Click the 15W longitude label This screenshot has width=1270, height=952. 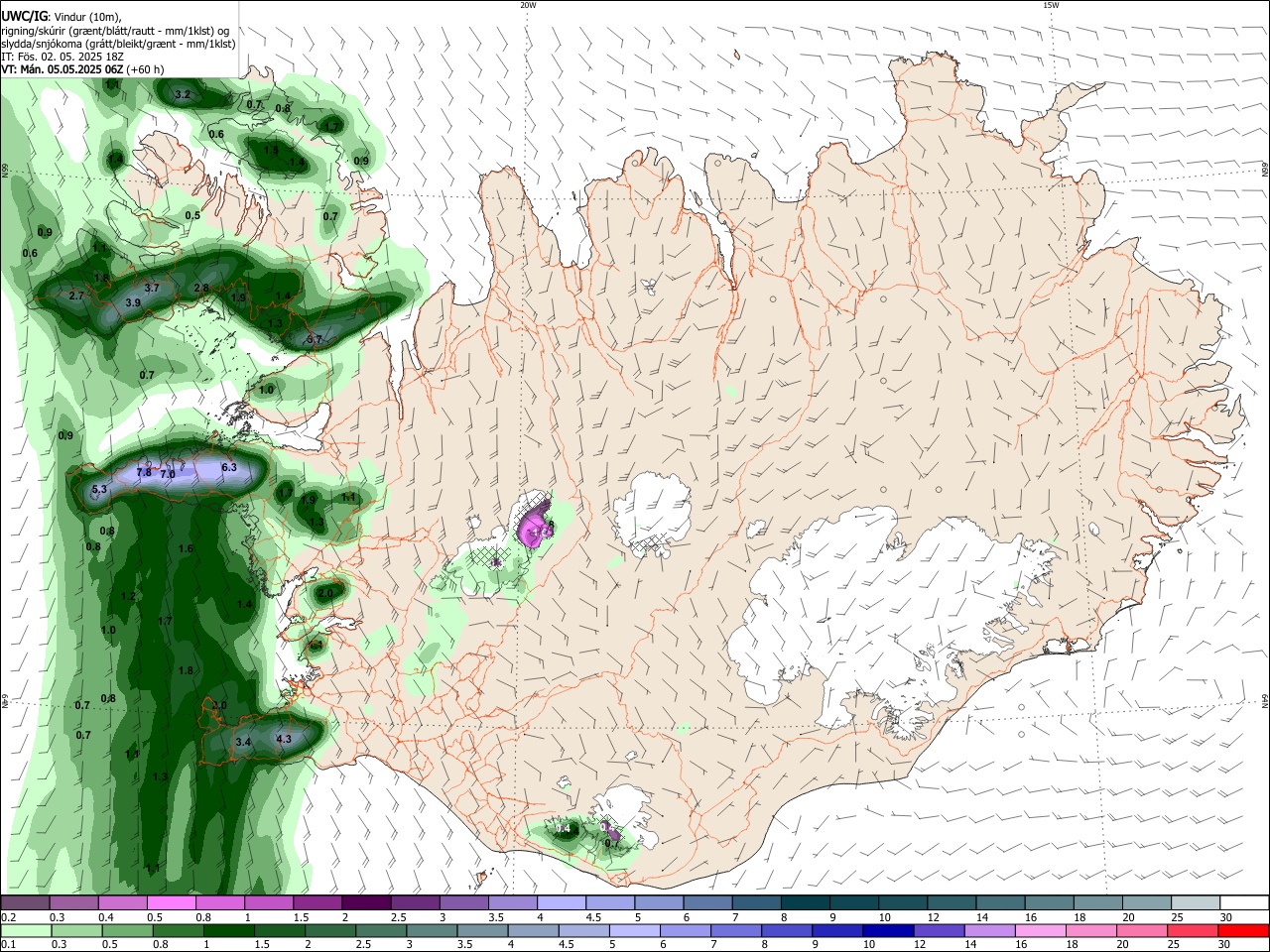pos(1052,5)
